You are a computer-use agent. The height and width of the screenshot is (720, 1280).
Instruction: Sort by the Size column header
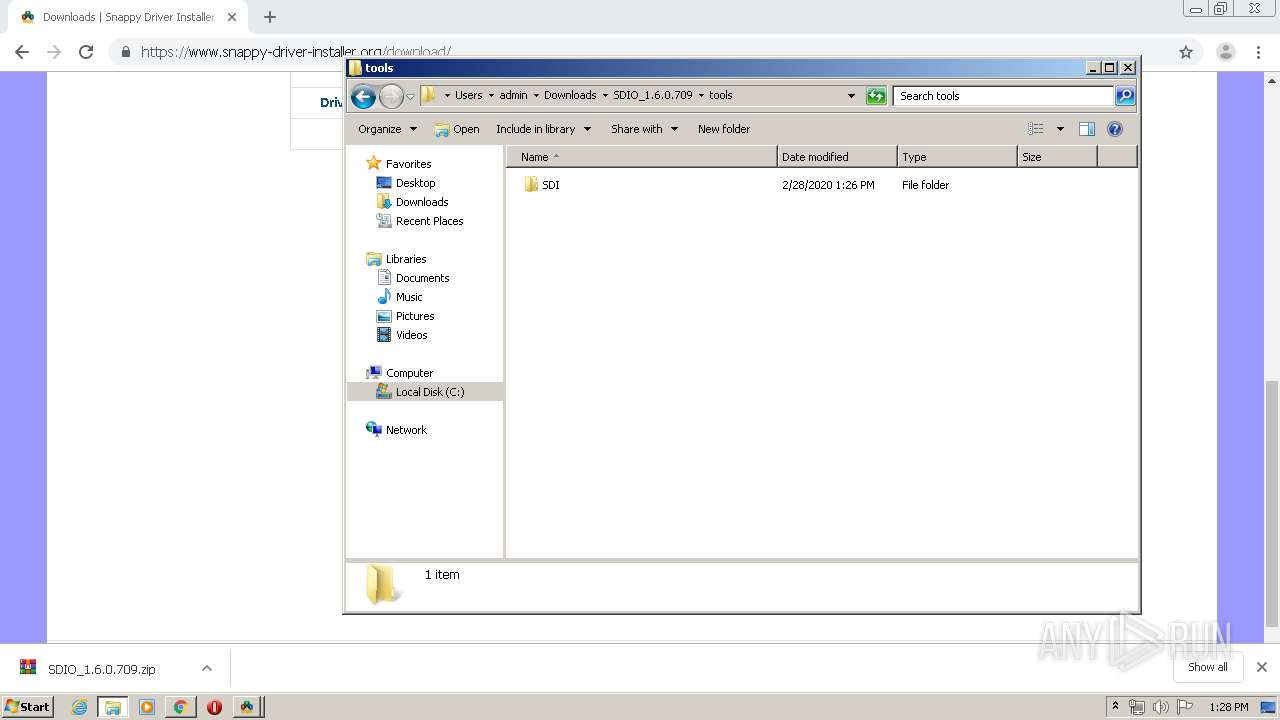(1057, 157)
